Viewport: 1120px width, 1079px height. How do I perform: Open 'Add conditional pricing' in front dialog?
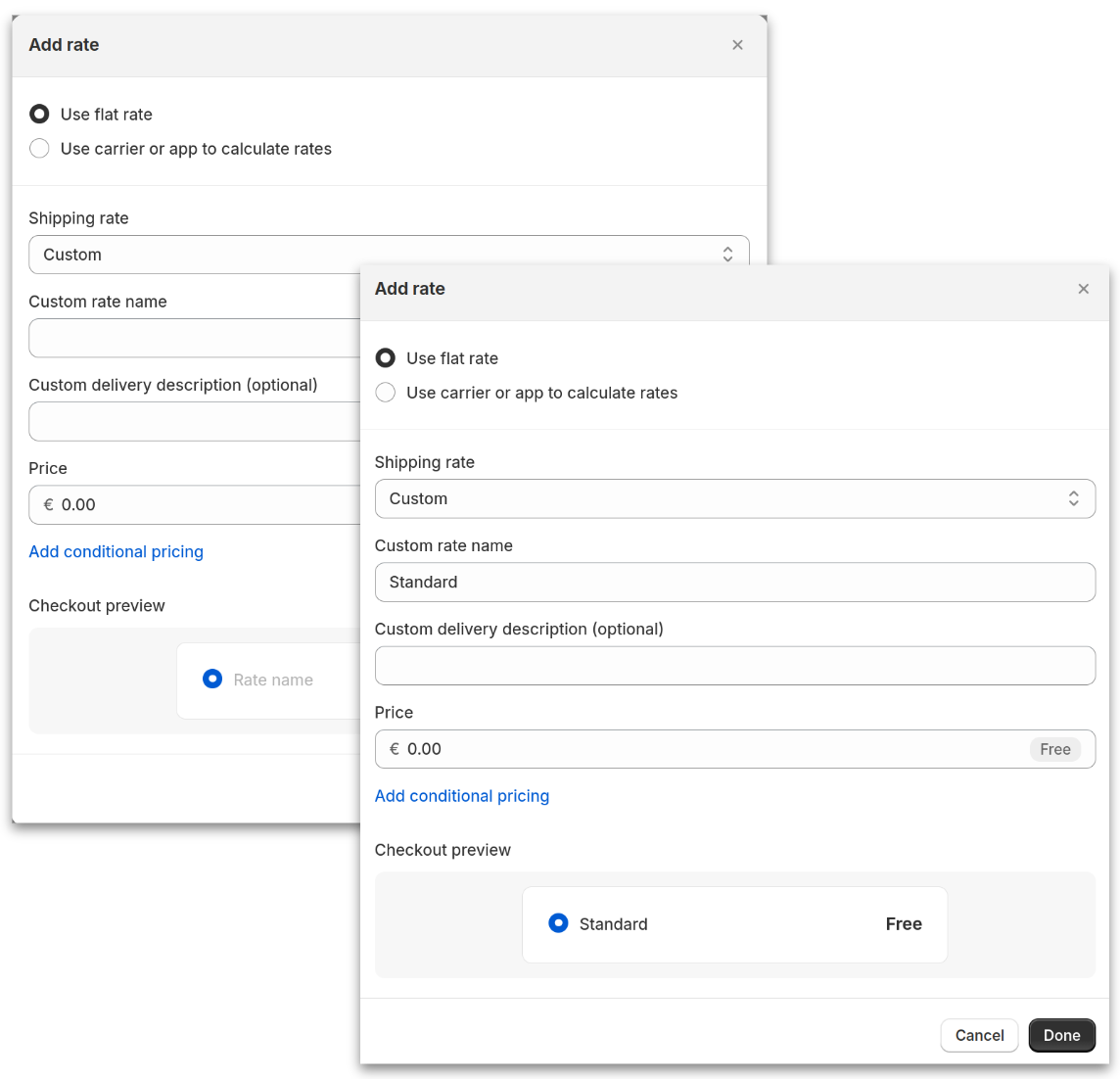(x=462, y=796)
